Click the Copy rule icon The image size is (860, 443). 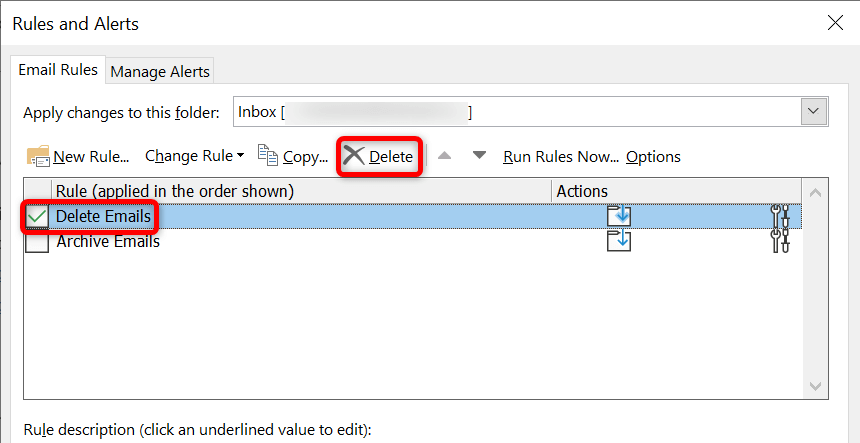coord(268,155)
